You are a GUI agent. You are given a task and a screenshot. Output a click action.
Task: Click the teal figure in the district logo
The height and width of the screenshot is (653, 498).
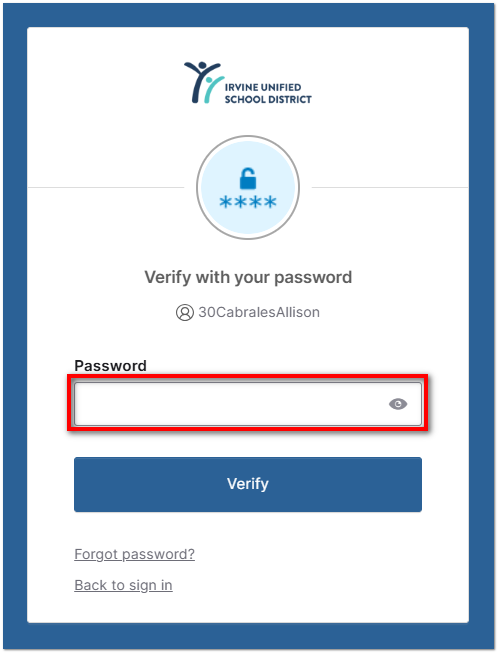point(212,89)
